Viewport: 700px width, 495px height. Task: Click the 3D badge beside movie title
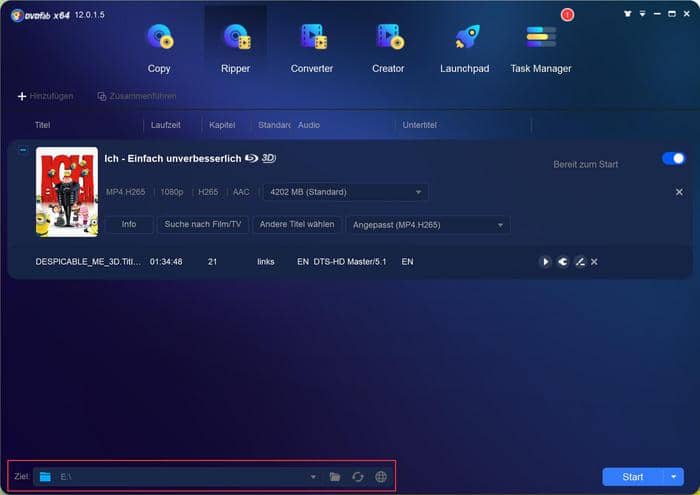point(268,158)
